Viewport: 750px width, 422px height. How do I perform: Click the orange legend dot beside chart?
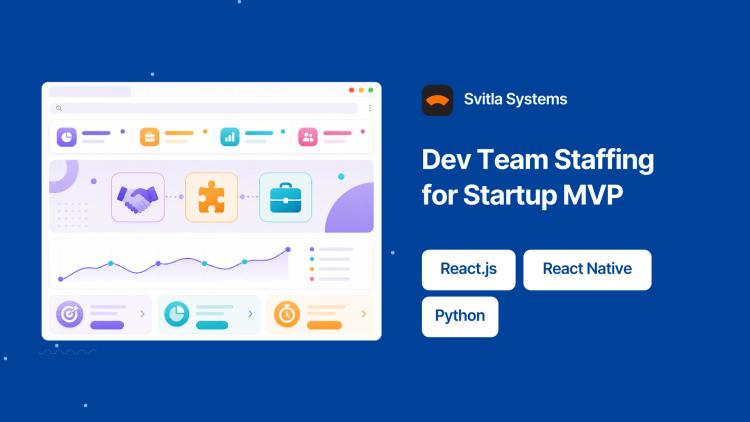[312, 269]
